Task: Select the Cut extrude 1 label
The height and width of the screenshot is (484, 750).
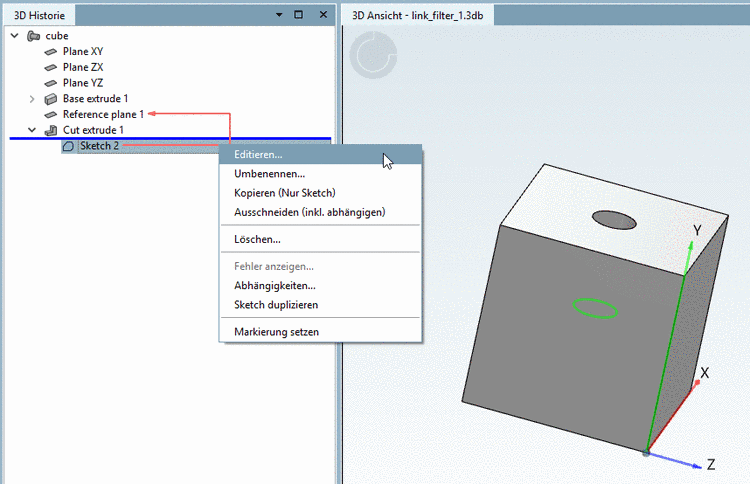Action: coord(93,130)
